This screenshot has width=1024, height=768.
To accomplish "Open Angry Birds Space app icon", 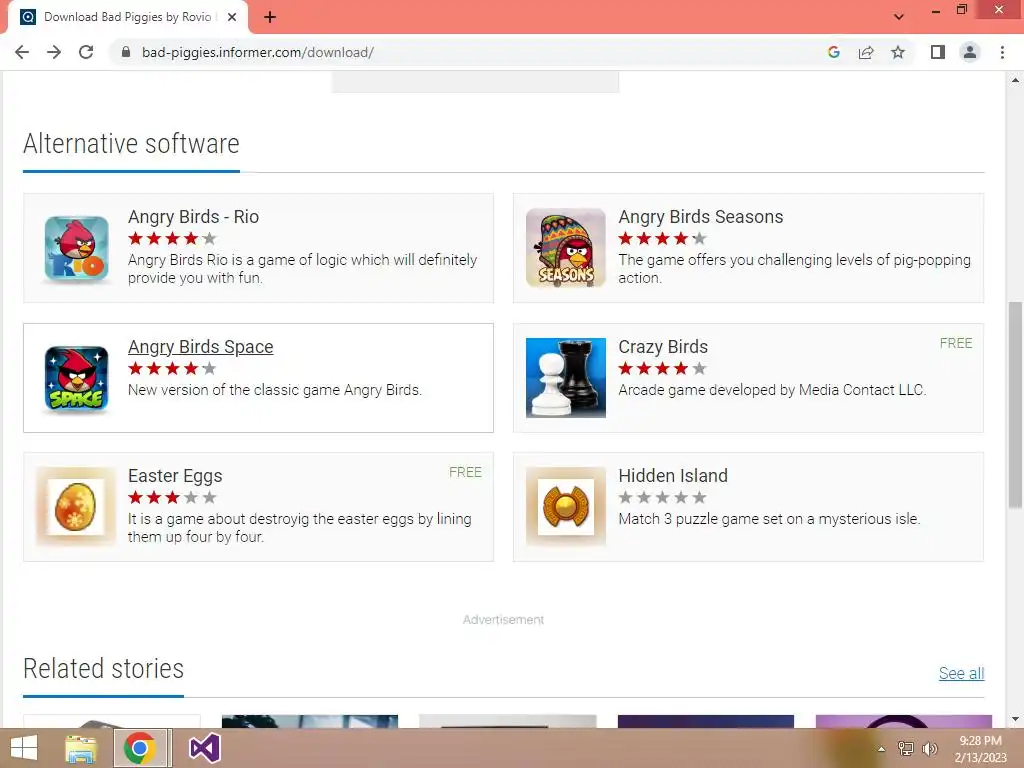I will 76,378.
